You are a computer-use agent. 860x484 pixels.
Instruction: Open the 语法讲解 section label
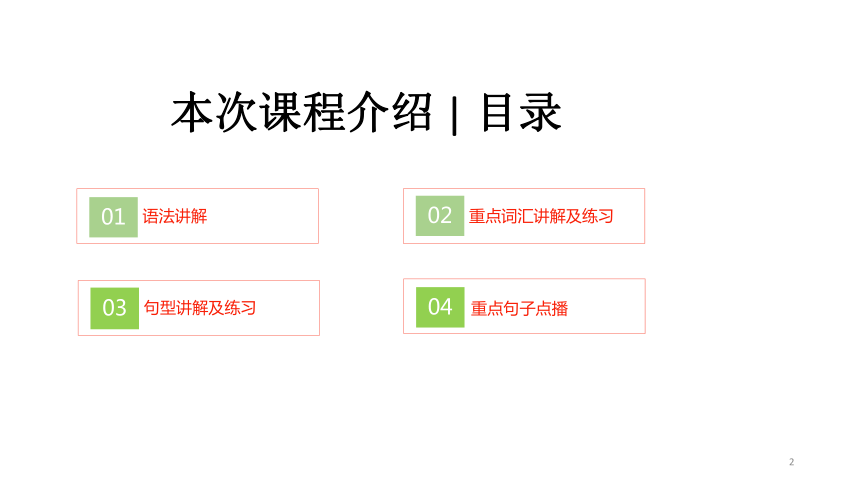tap(175, 216)
